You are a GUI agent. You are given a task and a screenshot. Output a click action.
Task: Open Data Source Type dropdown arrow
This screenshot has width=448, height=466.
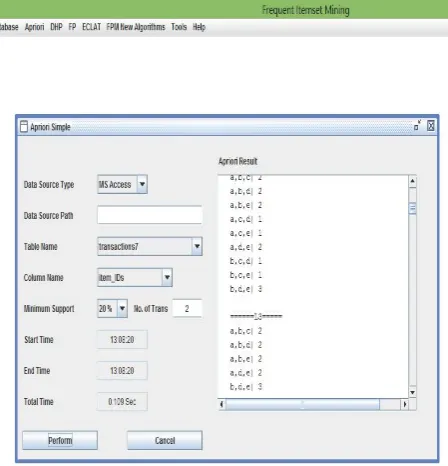pyautogui.click(x=142, y=184)
